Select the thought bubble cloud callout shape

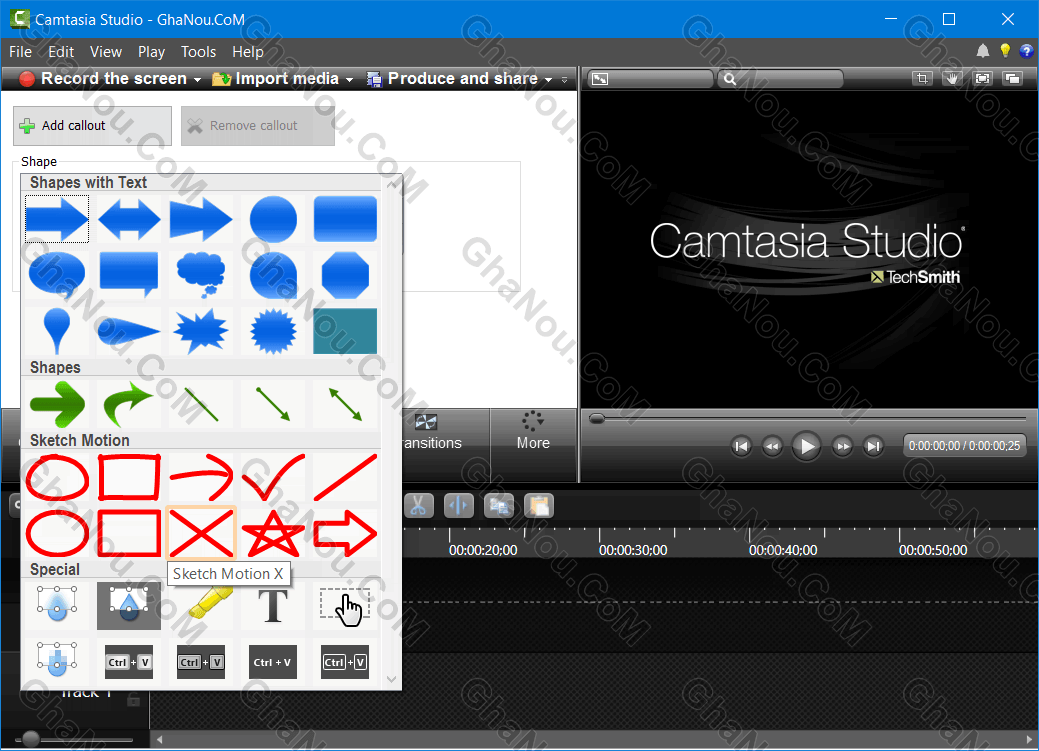(x=201, y=272)
